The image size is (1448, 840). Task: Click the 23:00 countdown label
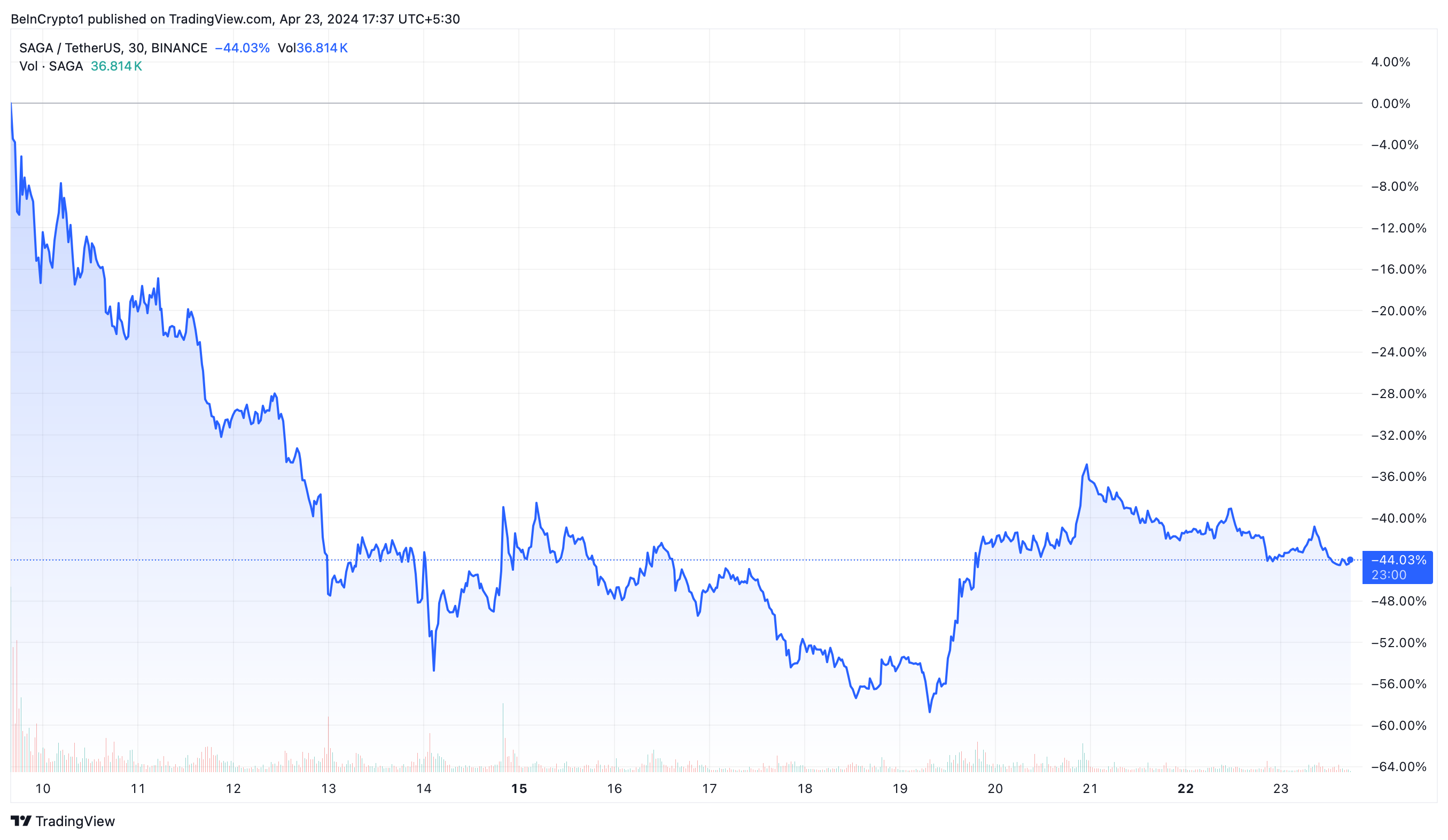(x=1389, y=575)
